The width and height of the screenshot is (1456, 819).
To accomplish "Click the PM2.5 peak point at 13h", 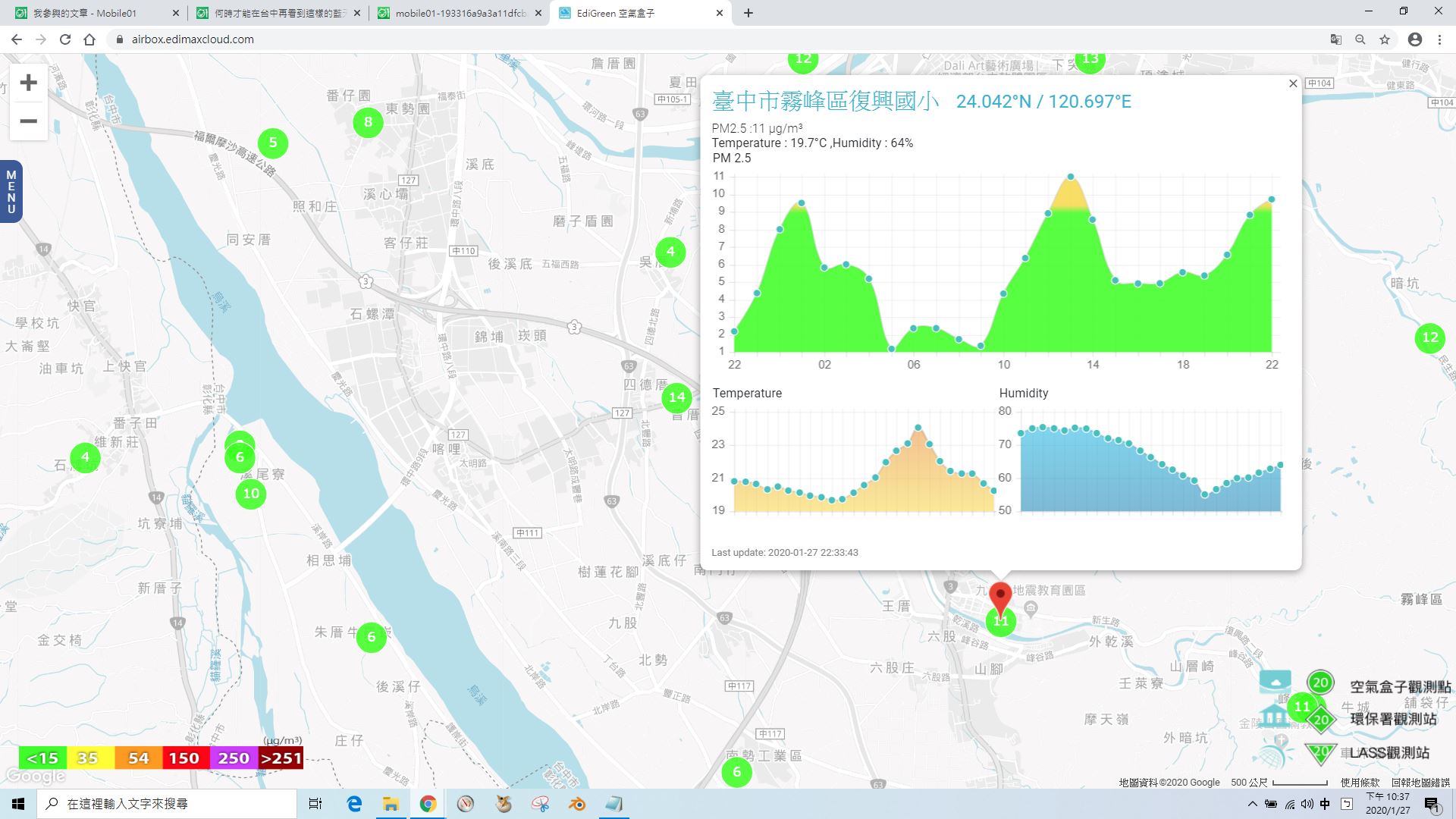I will (1071, 177).
